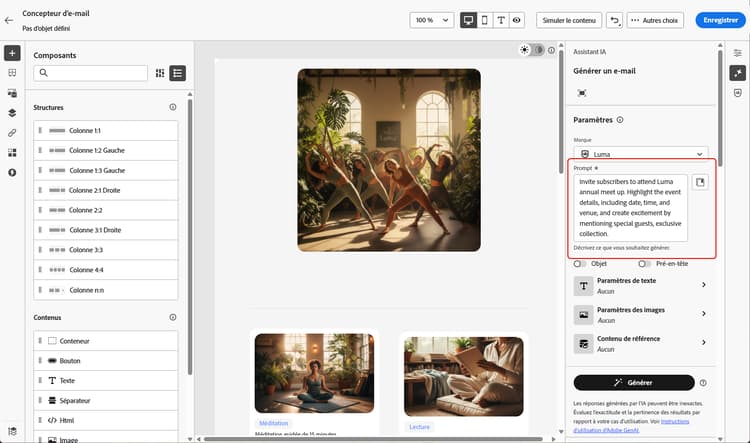Click the back arrow next to Concepteur d'e-mail

coord(9,20)
